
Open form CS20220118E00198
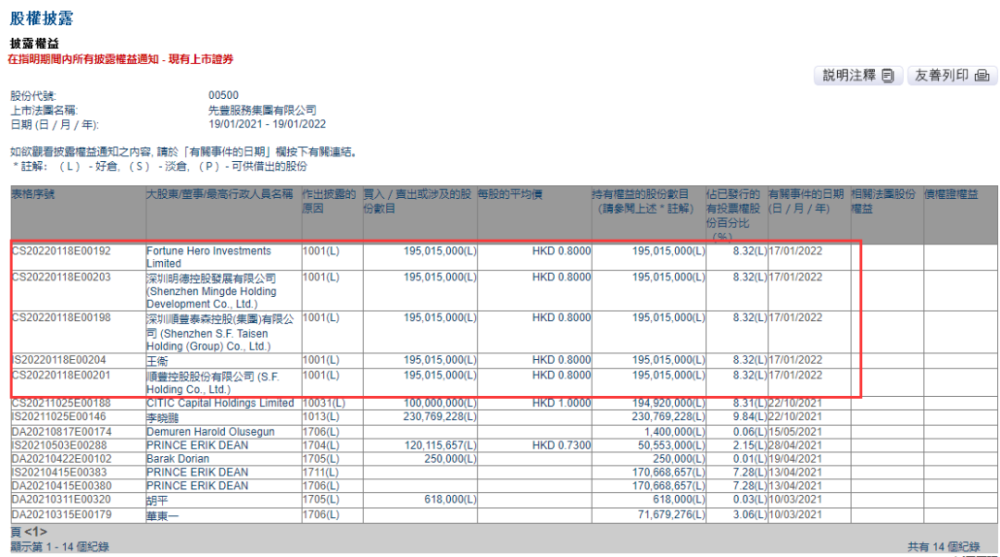click(61, 318)
